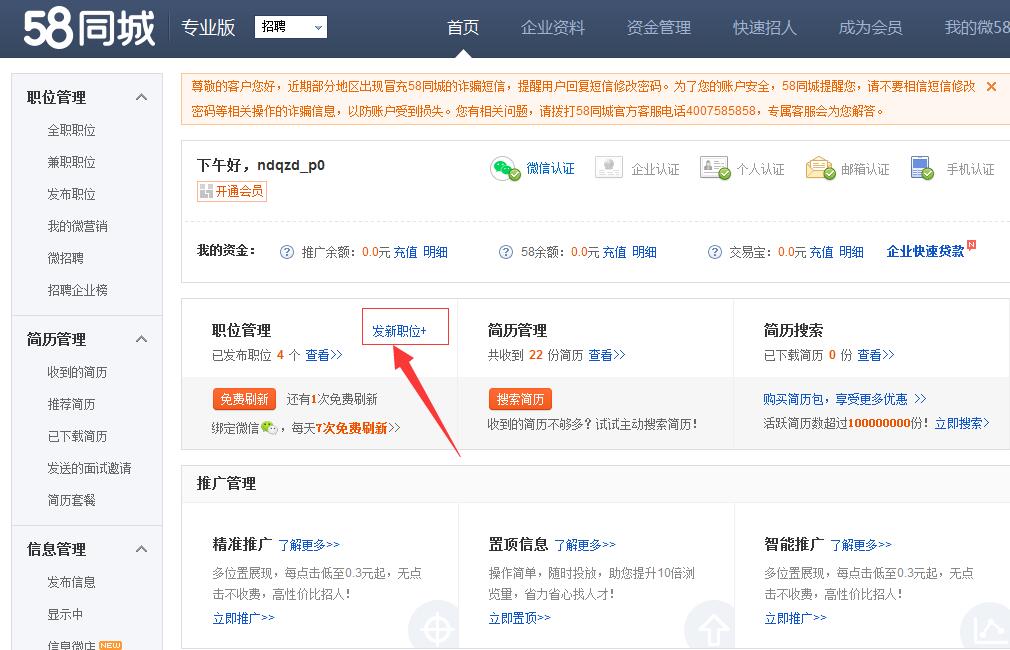Open 全职职位 in sidebar

71,130
